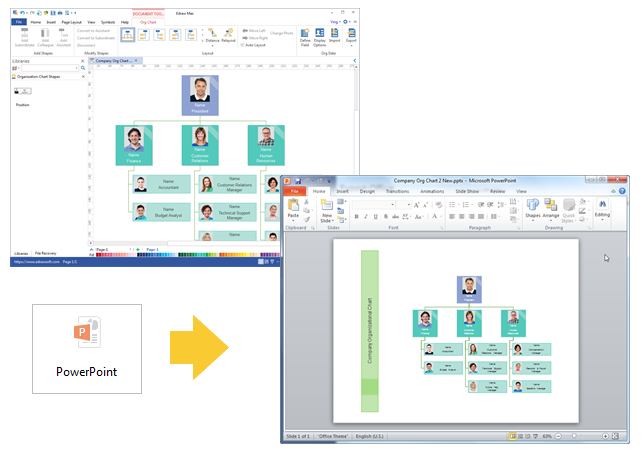This screenshot has width=641, height=453.
Task: Click Normal view icon in PowerPoint status bar
Action: tap(512, 436)
